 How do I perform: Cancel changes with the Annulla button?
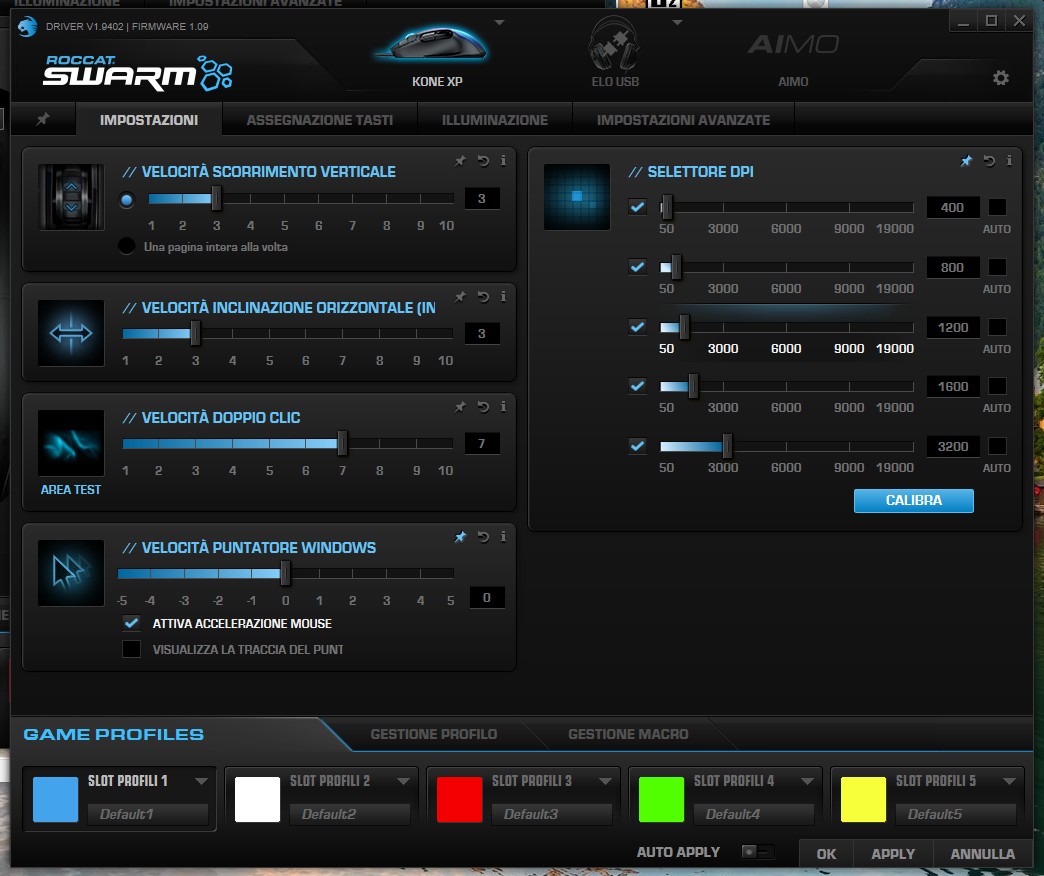point(983,854)
